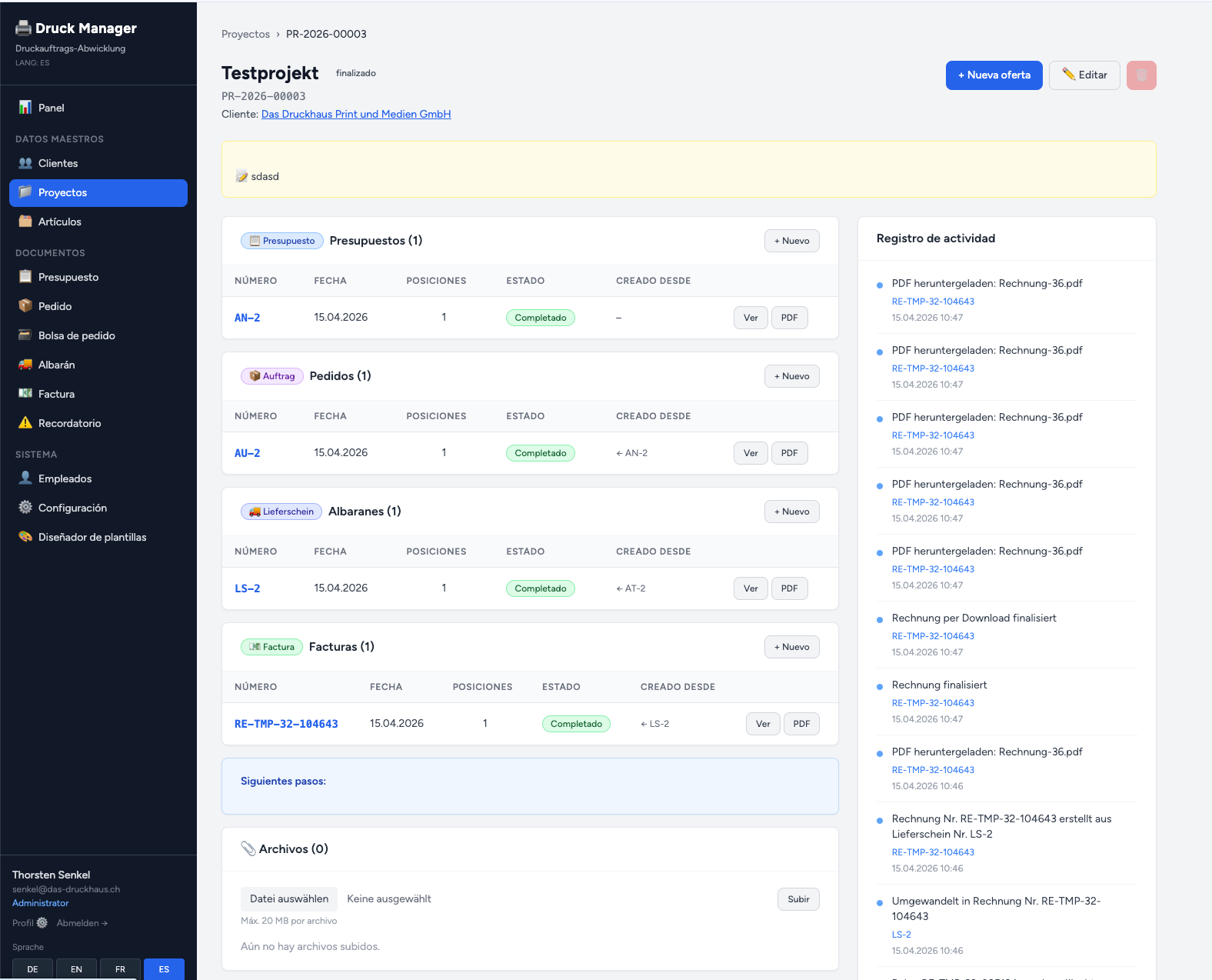Screen dimensions: 1212x980
Task: Navigate to Proyectos breadcrumb
Action: point(245,34)
